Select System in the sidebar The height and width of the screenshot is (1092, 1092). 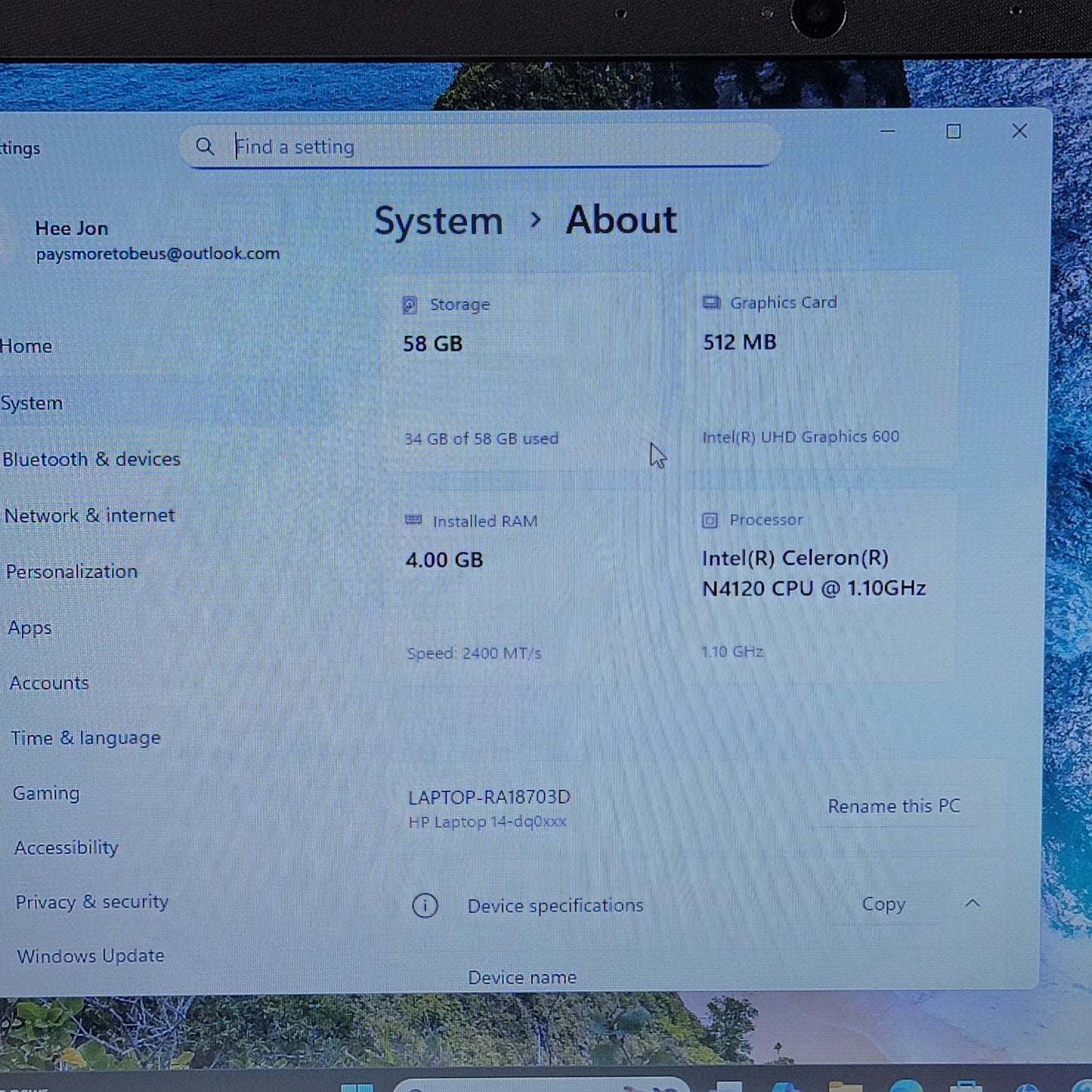pyautogui.click(x=32, y=403)
